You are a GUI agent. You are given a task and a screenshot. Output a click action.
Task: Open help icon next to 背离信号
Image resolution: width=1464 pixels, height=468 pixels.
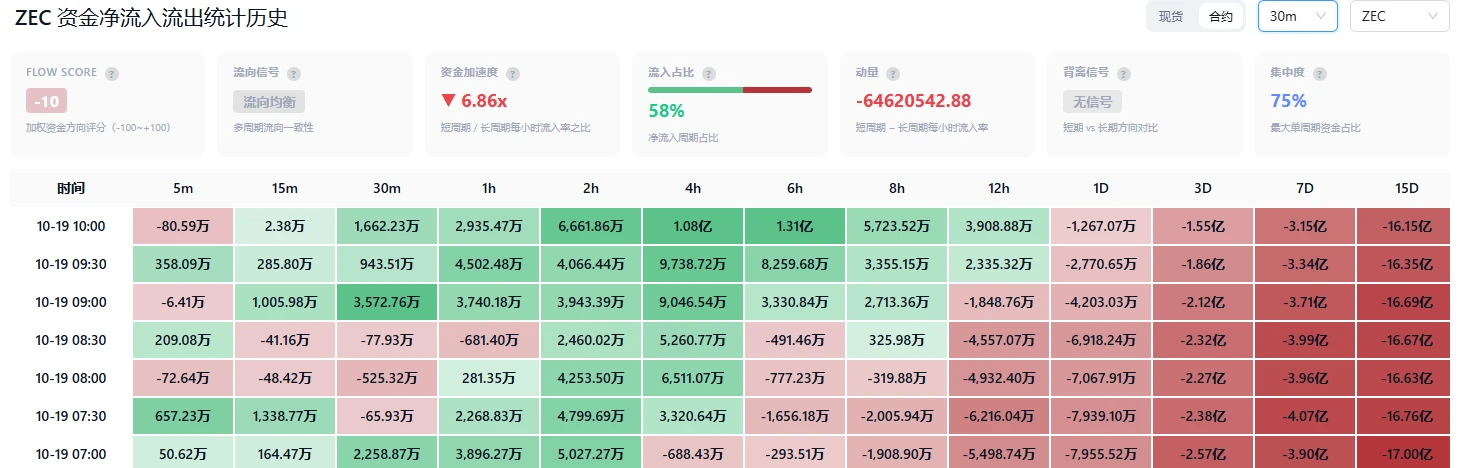(x=1124, y=74)
